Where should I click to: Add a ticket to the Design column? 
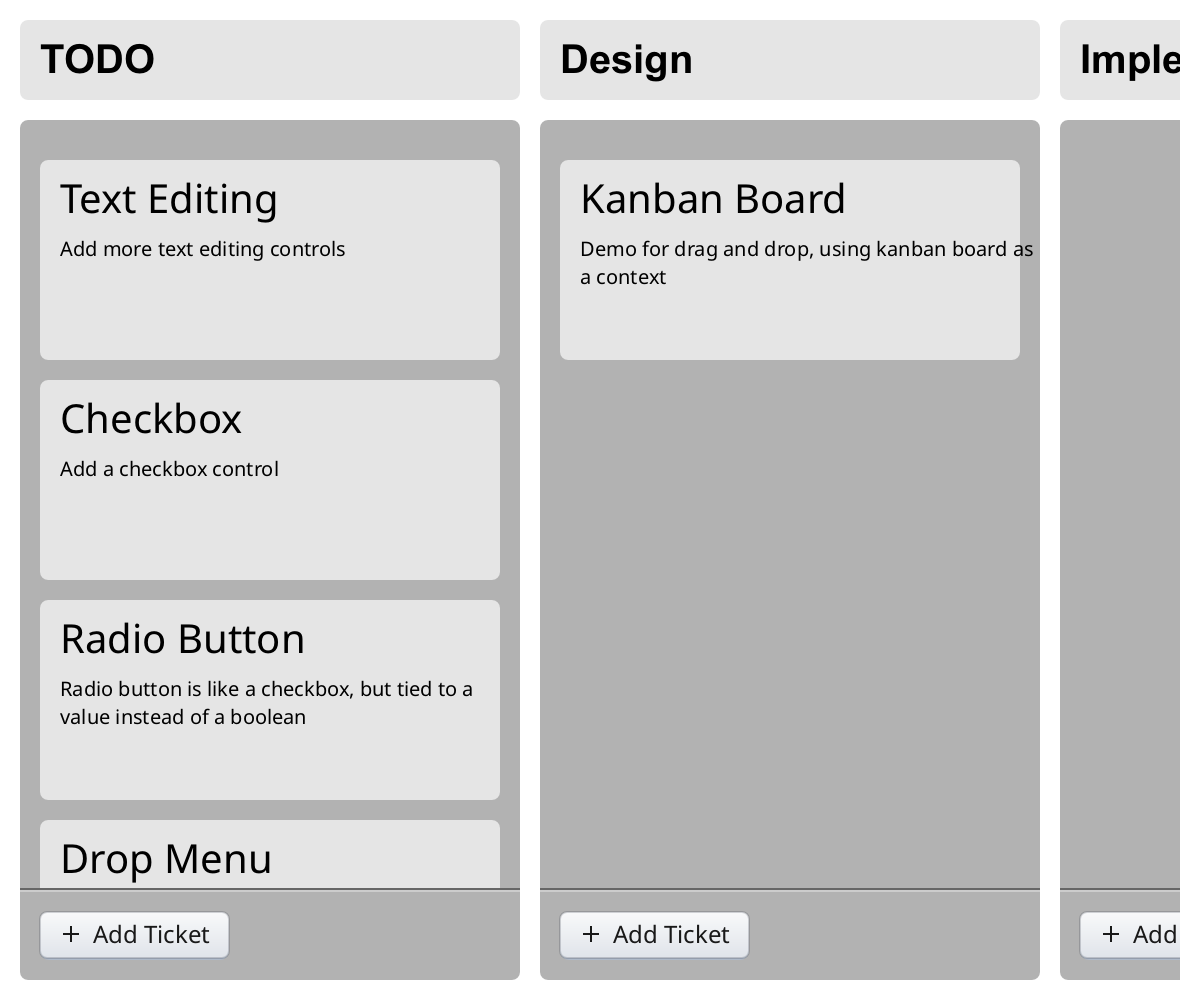point(655,935)
